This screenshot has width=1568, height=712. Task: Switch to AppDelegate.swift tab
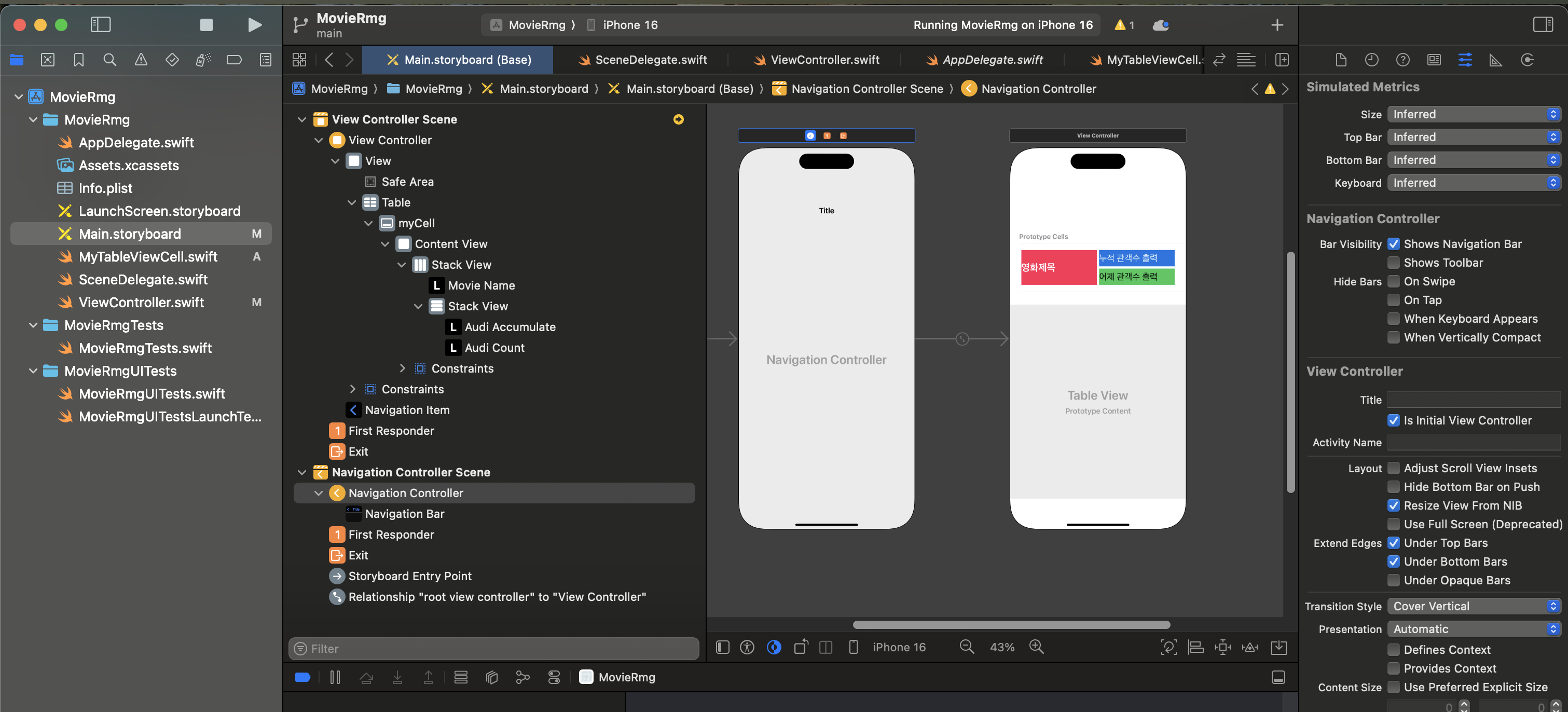point(984,60)
